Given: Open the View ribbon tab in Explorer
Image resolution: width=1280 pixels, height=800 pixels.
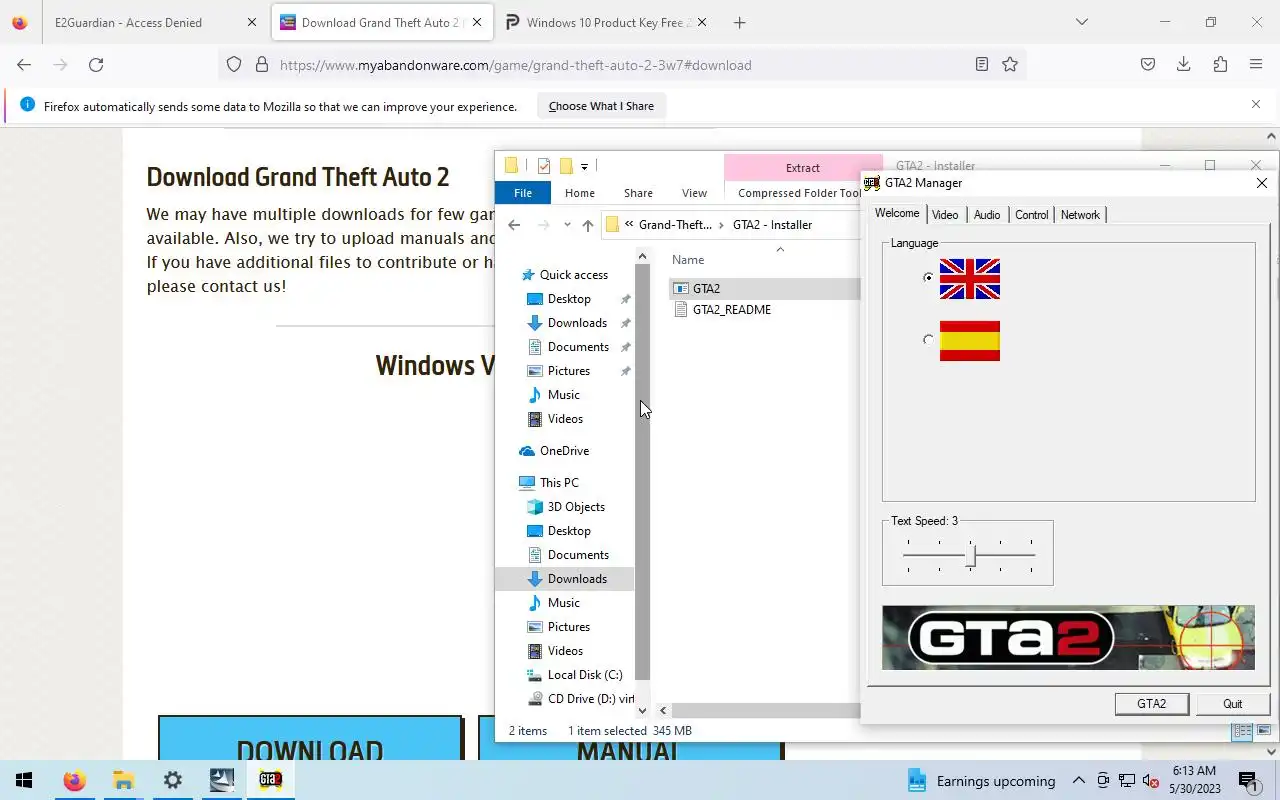Looking at the screenshot, I should [x=694, y=193].
